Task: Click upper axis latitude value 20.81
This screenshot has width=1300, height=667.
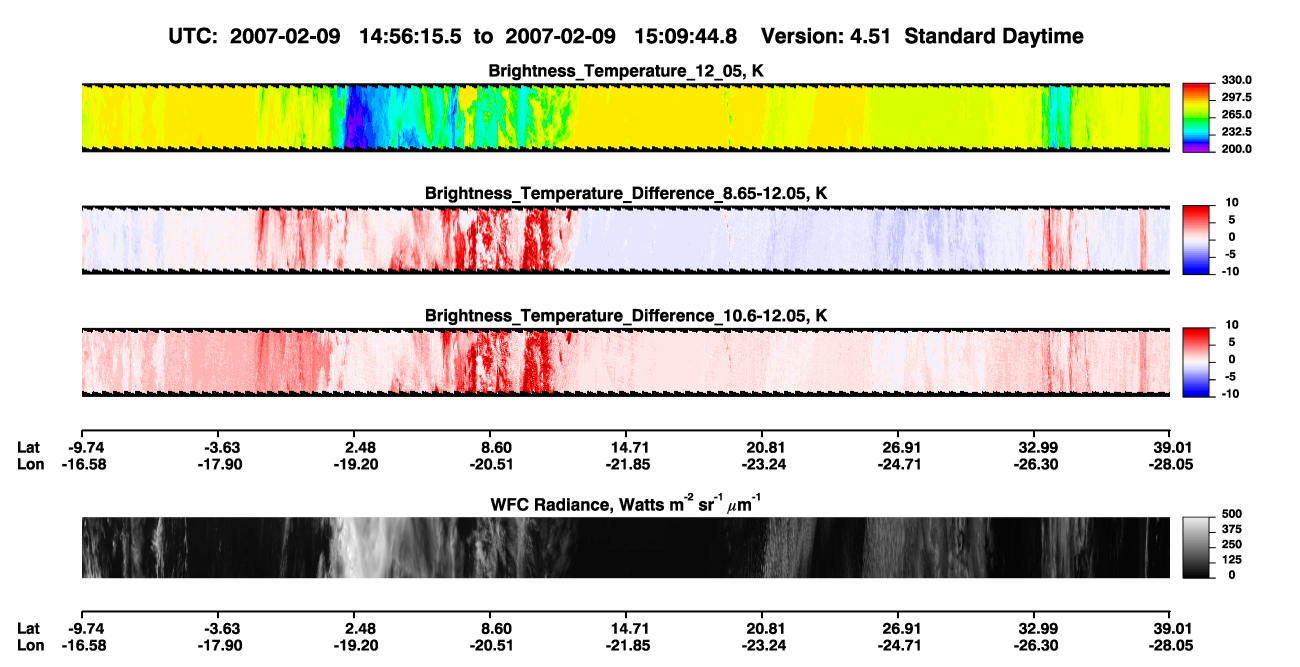Action: tap(763, 447)
